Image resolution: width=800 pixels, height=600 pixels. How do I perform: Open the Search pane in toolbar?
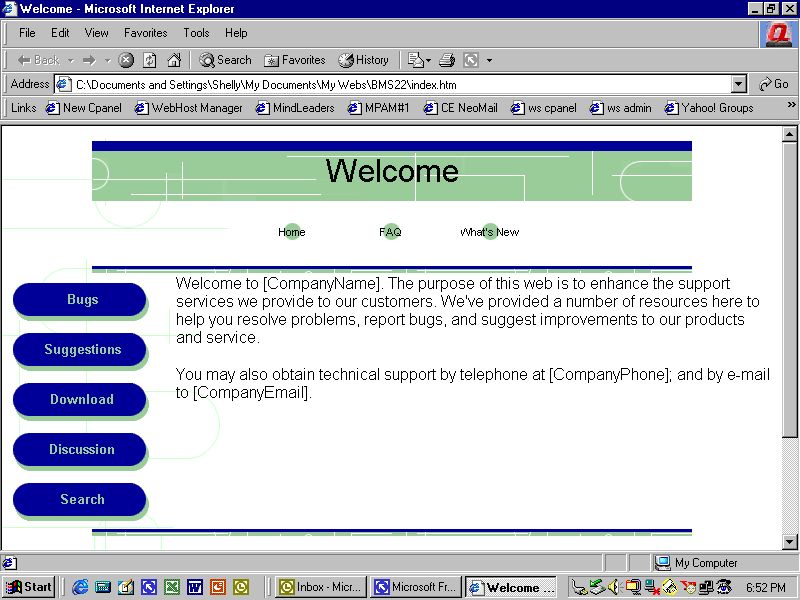[x=225, y=60]
